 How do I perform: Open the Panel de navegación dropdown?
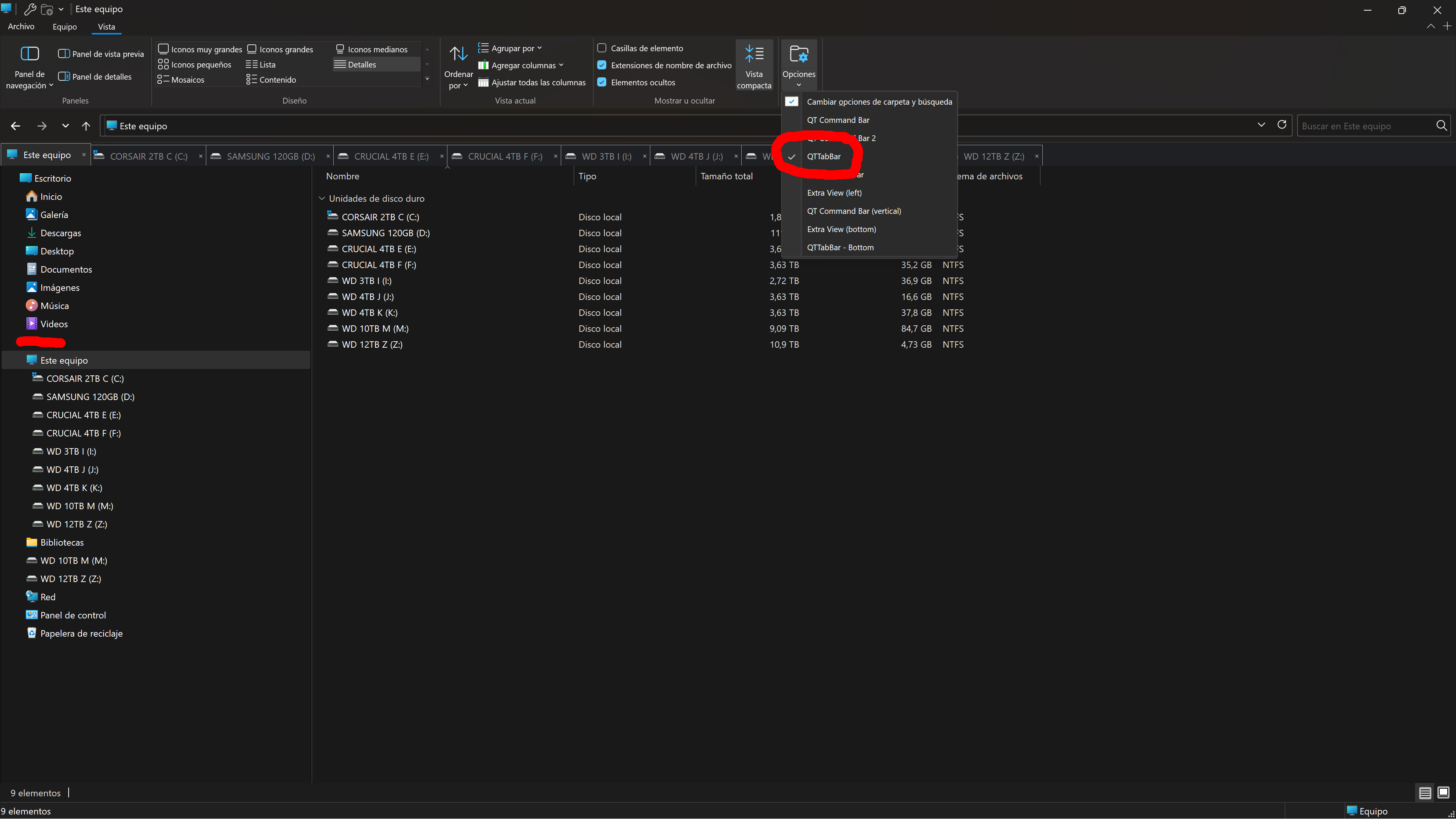click(30, 67)
